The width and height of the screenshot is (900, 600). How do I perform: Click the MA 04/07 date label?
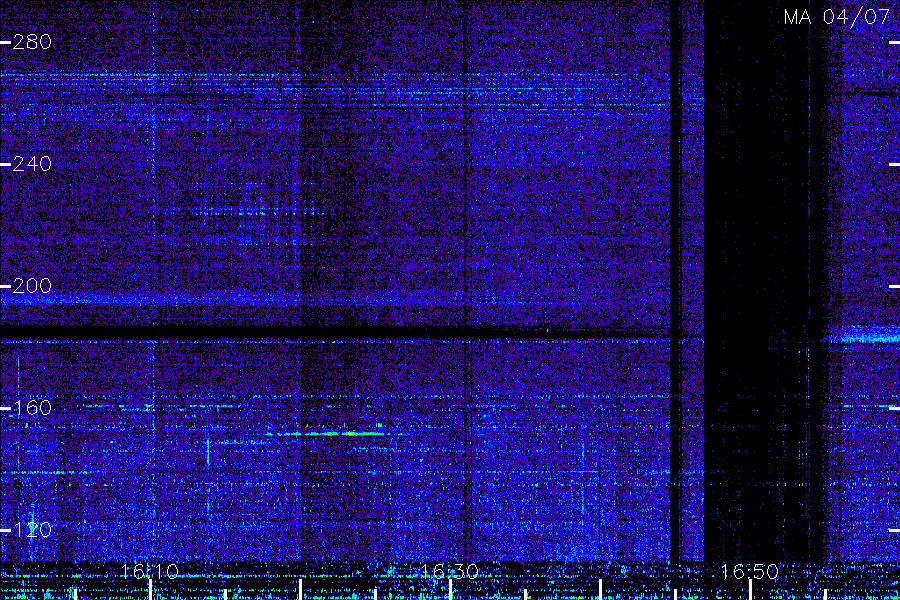[x=837, y=17]
